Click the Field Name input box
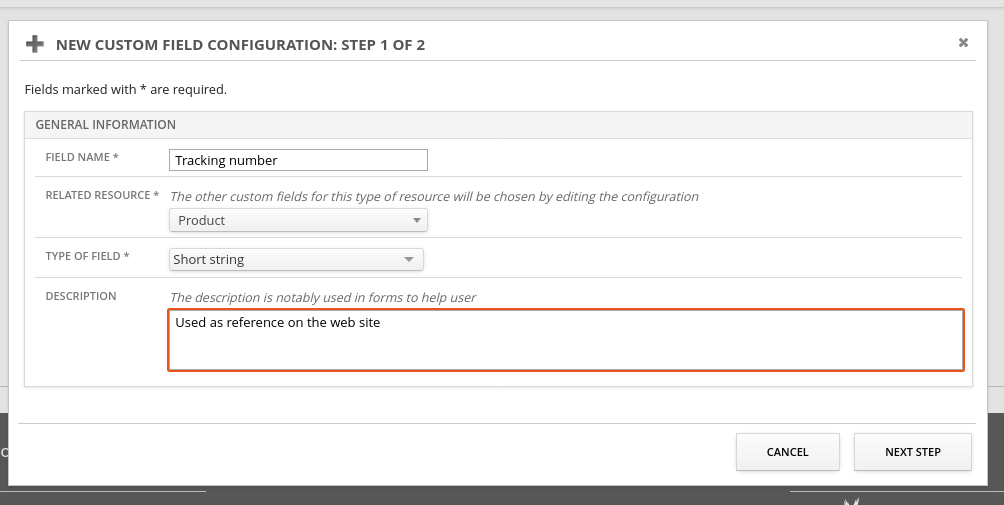The width and height of the screenshot is (1004, 505). pyautogui.click(x=298, y=160)
